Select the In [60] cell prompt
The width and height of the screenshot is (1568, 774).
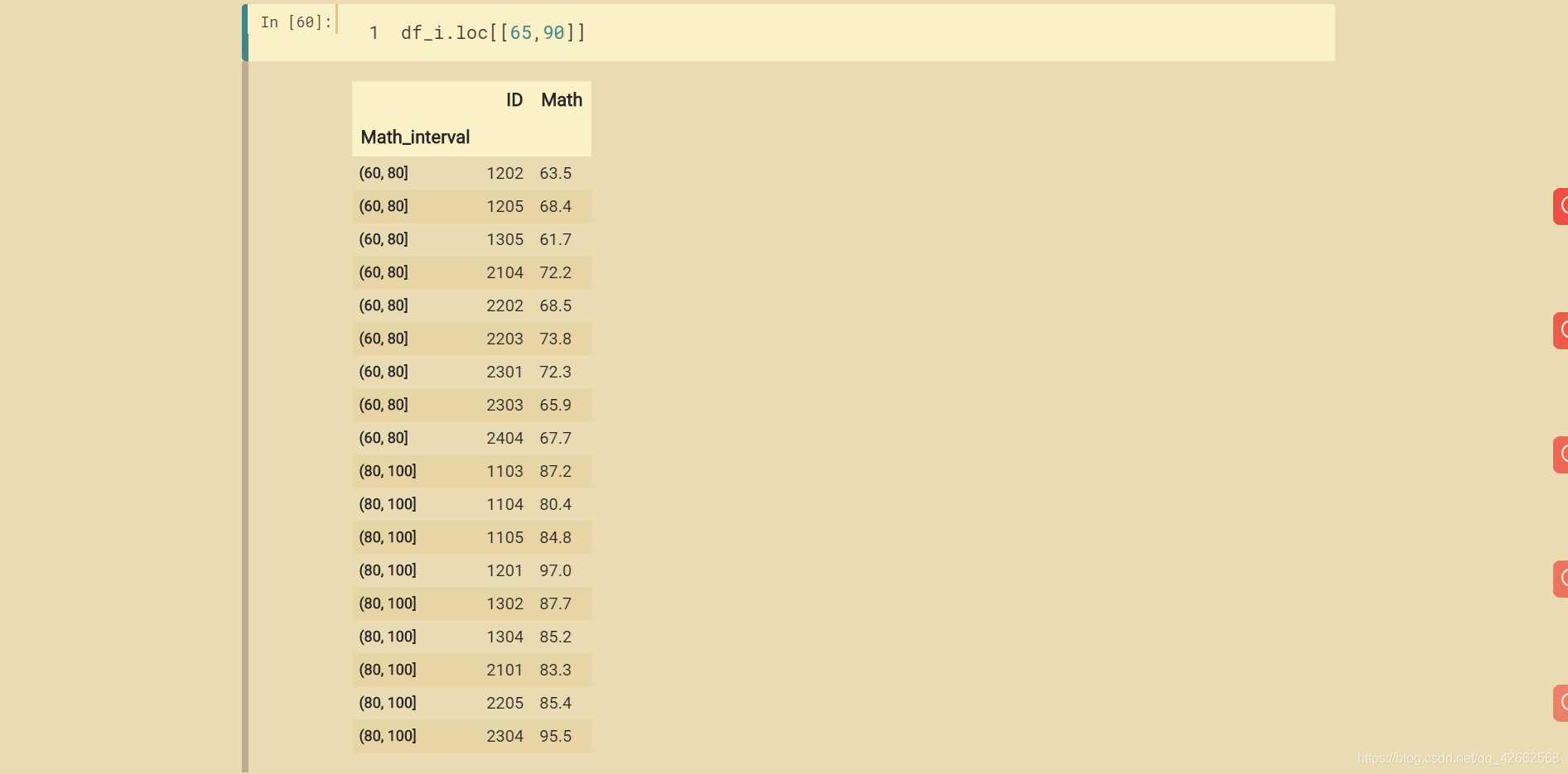[296, 22]
